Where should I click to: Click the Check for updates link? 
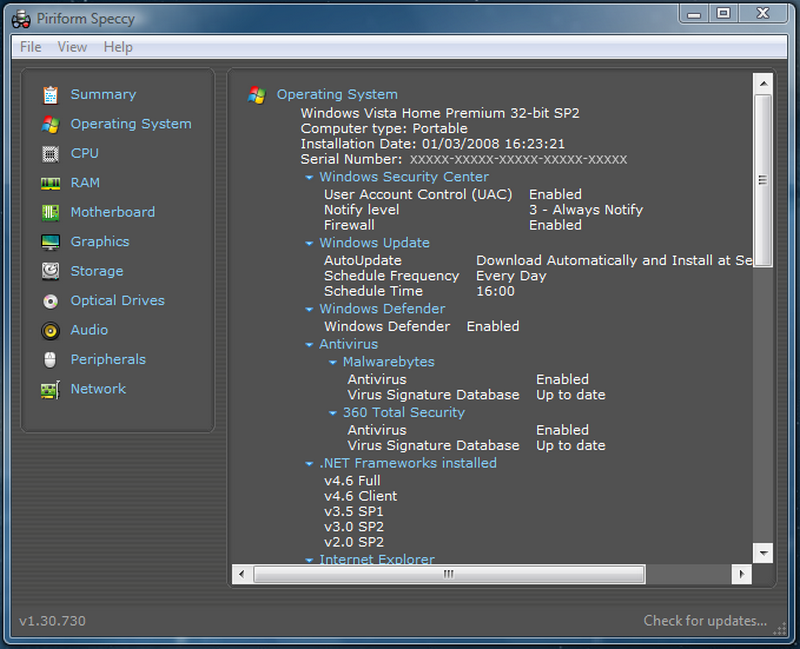coord(705,621)
